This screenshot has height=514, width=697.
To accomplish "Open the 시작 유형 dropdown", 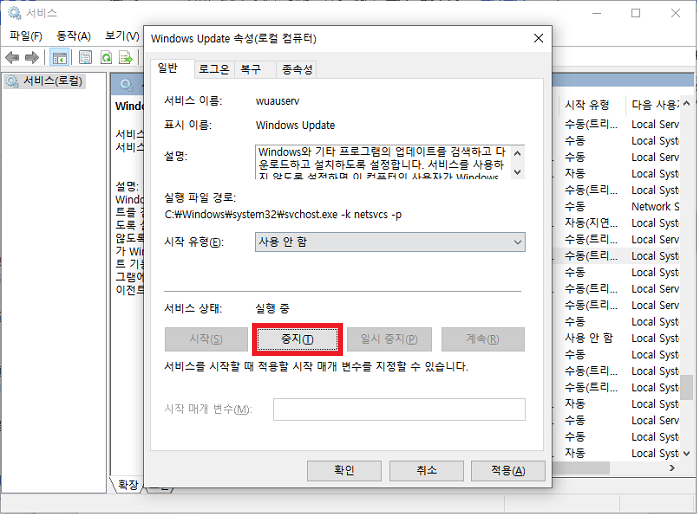I will tap(390, 242).
